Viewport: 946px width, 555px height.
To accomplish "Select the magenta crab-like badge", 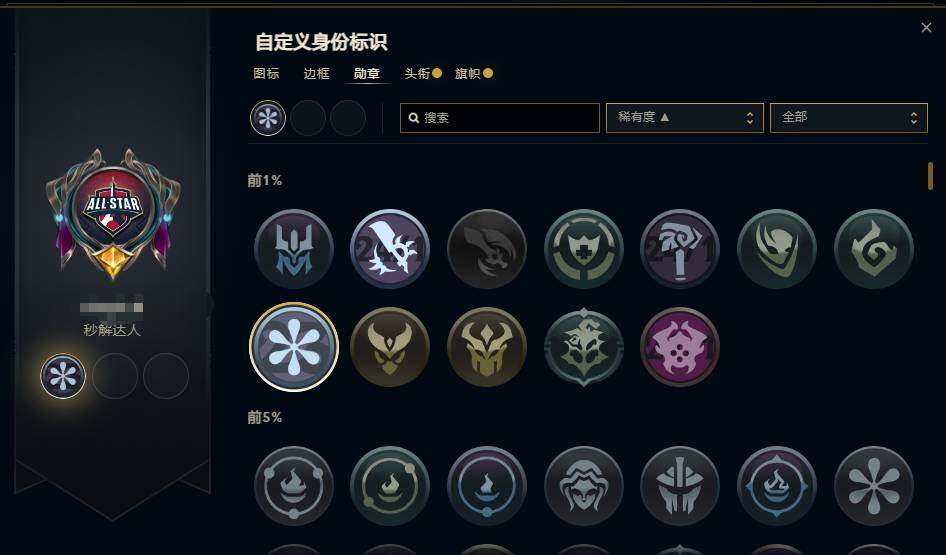I will (x=680, y=347).
